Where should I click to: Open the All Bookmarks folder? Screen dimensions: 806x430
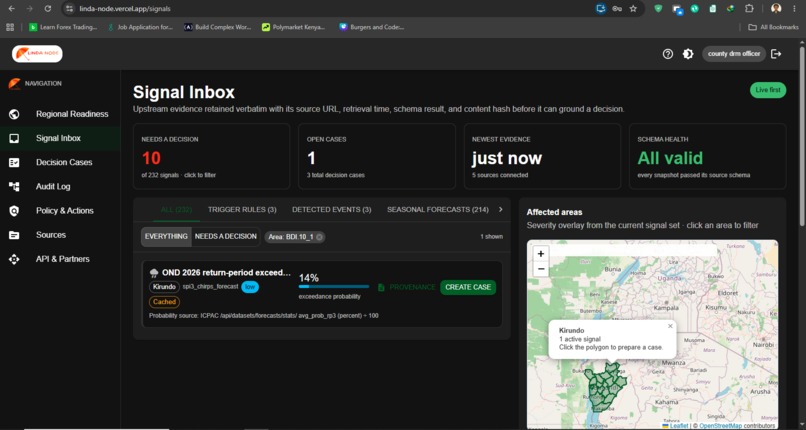tap(773, 27)
